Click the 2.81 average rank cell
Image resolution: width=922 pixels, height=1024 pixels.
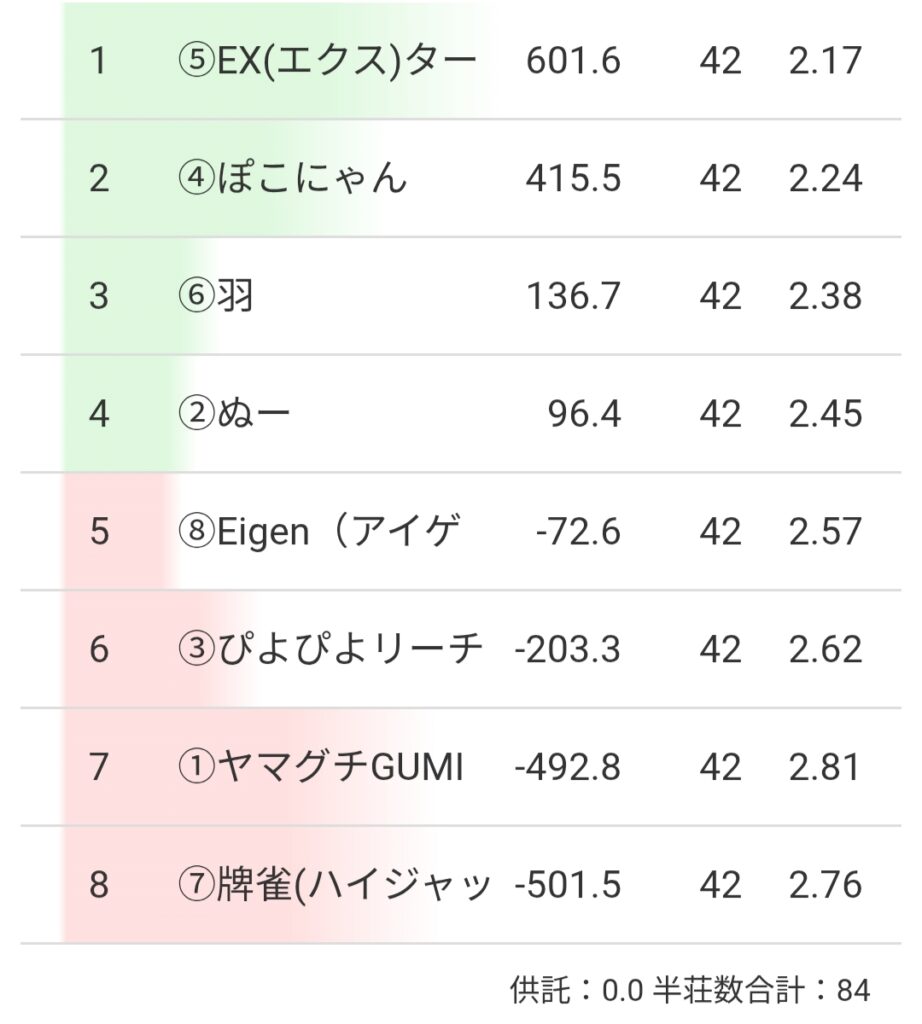(x=824, y=768)
